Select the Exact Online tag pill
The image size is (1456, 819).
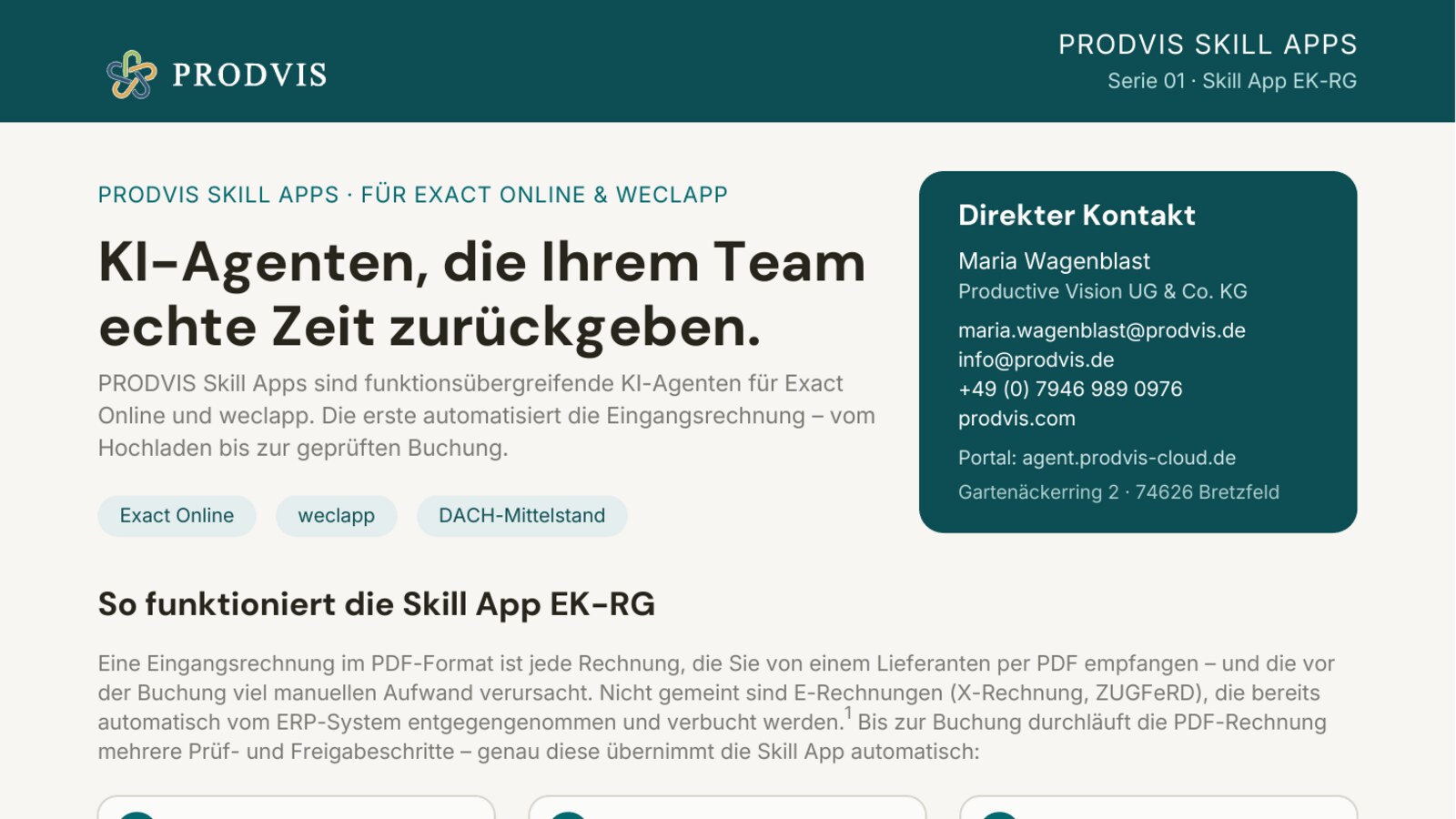coord(177,516)
